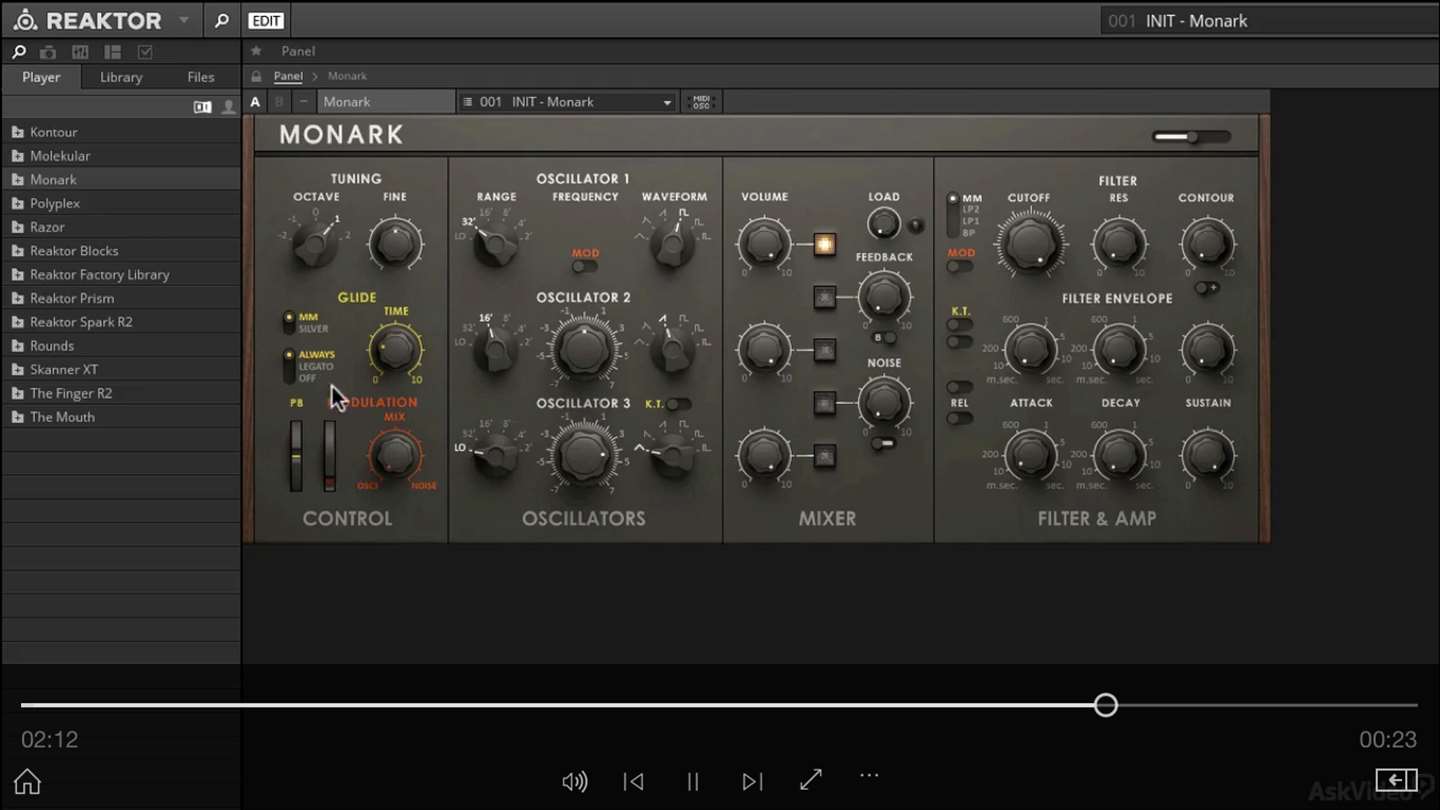Click the browser view-mode icon above the Kontour row
1440x810 pixels.
tap(203, 107)
